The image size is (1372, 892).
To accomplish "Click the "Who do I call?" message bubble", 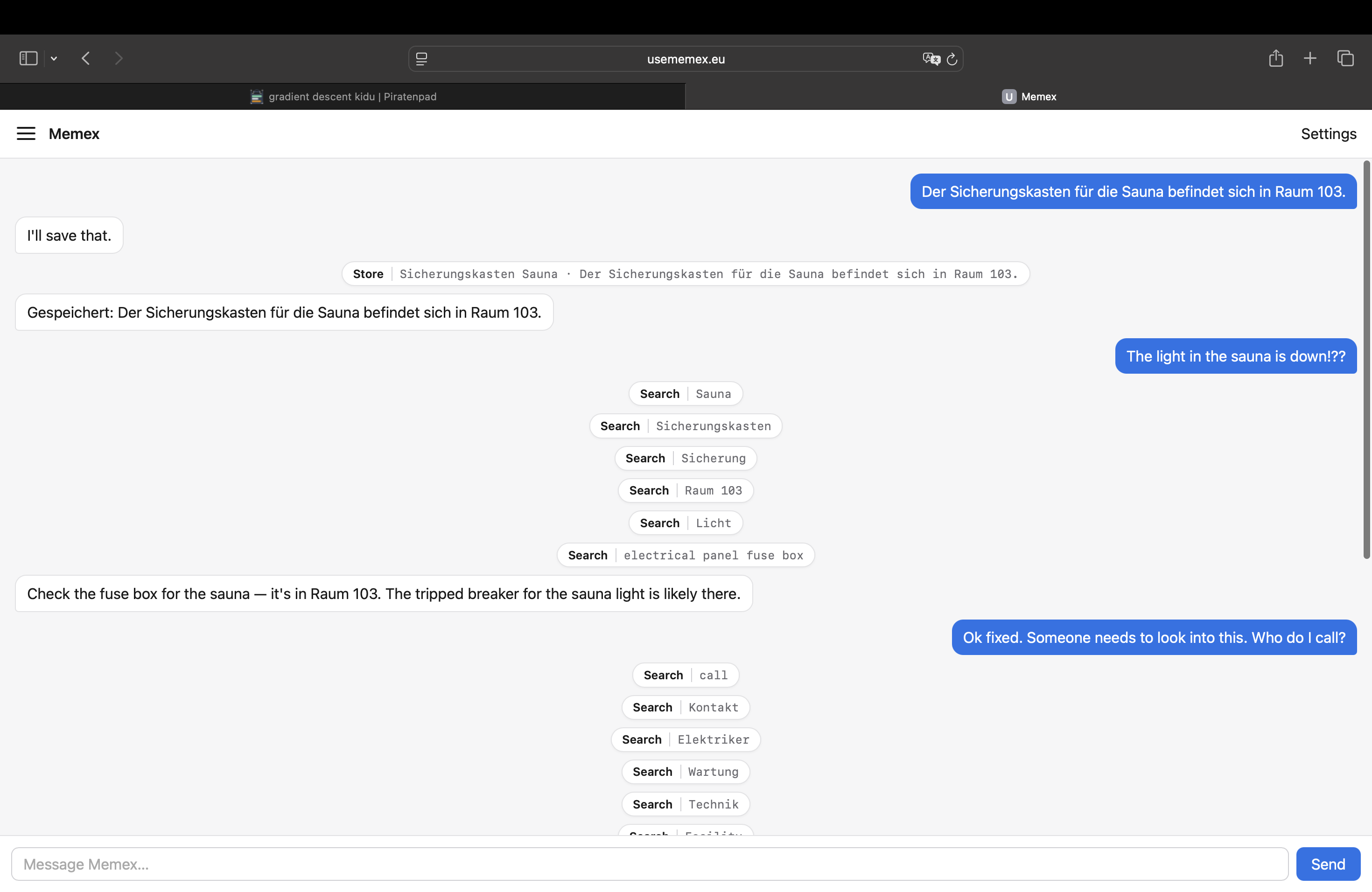I will coord(1154,637).
